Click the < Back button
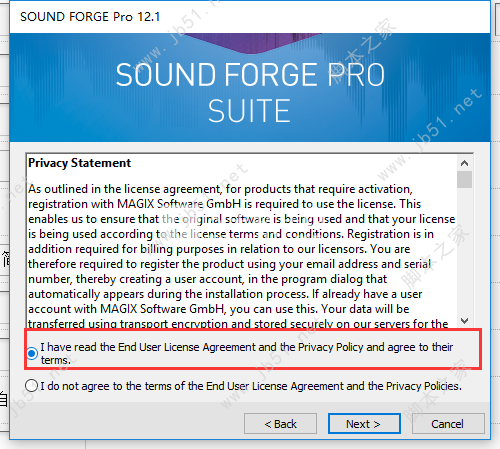This screenshot has height=449, width=500. [x=280, y=424]
